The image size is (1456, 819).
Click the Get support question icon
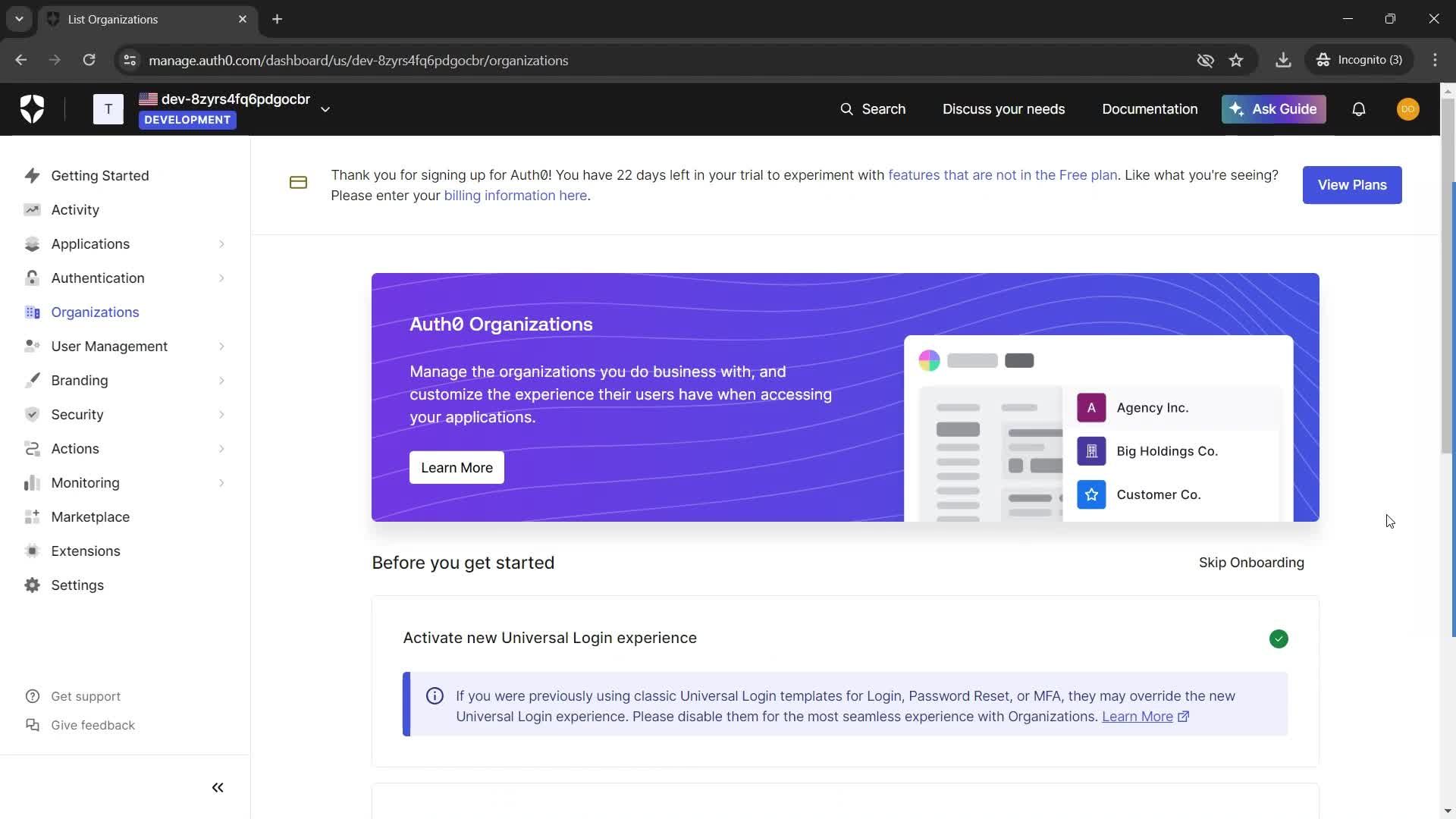[x=32, y=696]
